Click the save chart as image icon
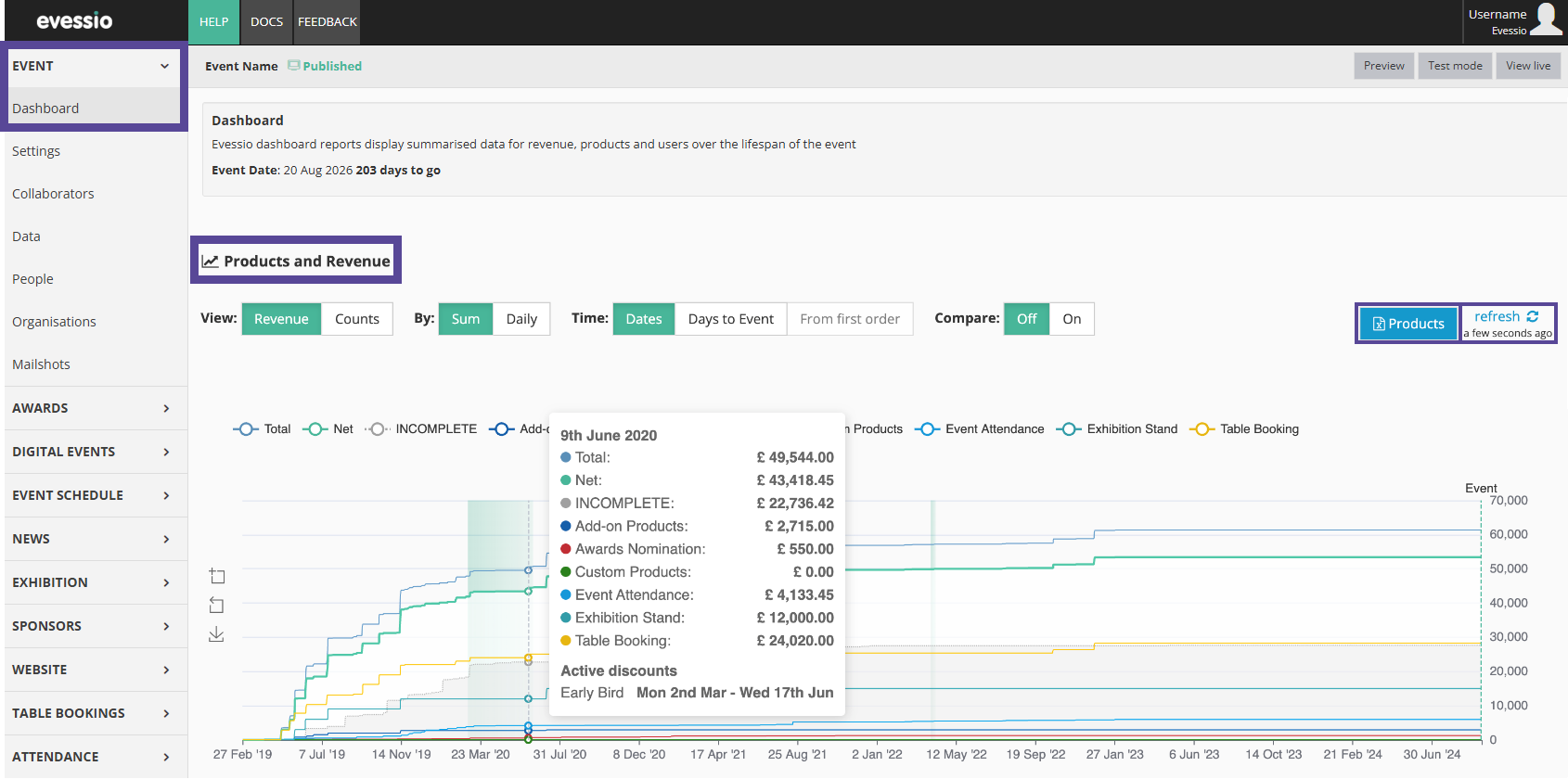Image resolution: width=1568 pixels, height=779 pixels. [x=217, y=634]
